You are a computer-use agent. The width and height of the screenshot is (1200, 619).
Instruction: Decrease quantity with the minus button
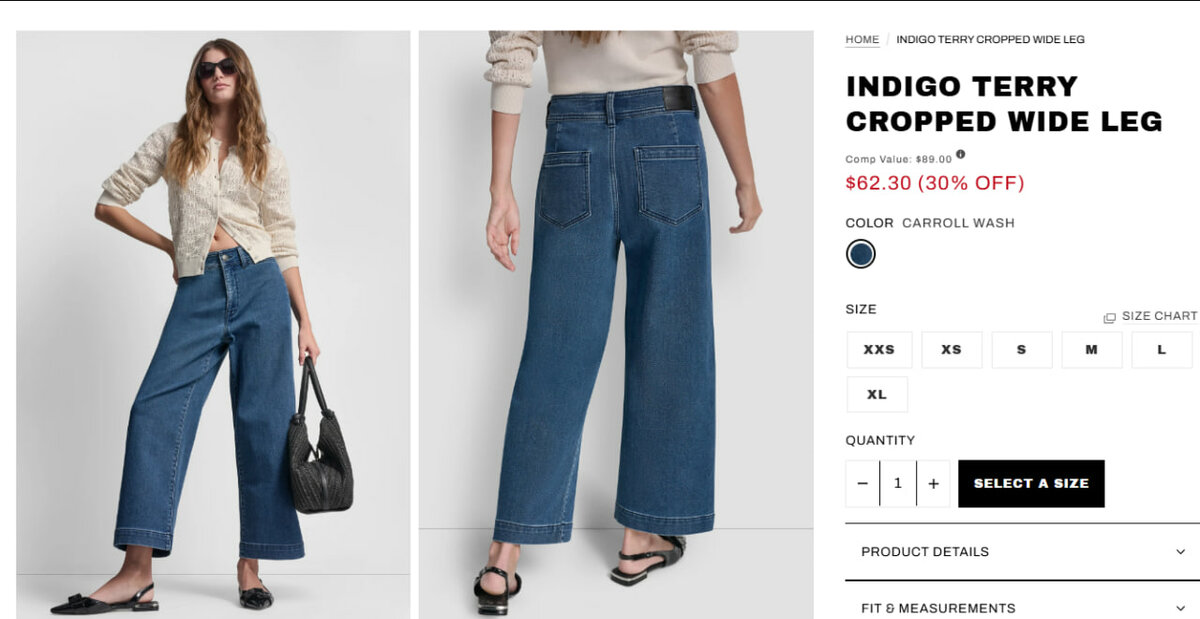click(863, 484)
